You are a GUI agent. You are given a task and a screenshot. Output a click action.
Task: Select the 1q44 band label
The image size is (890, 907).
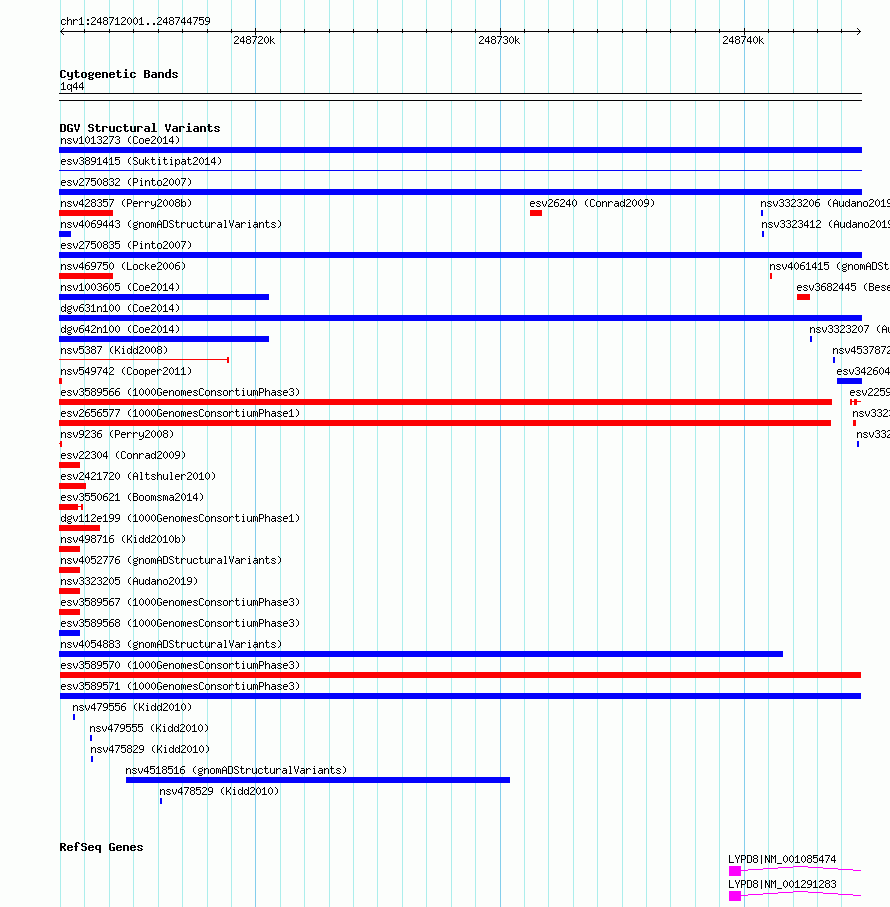point(72,87)
